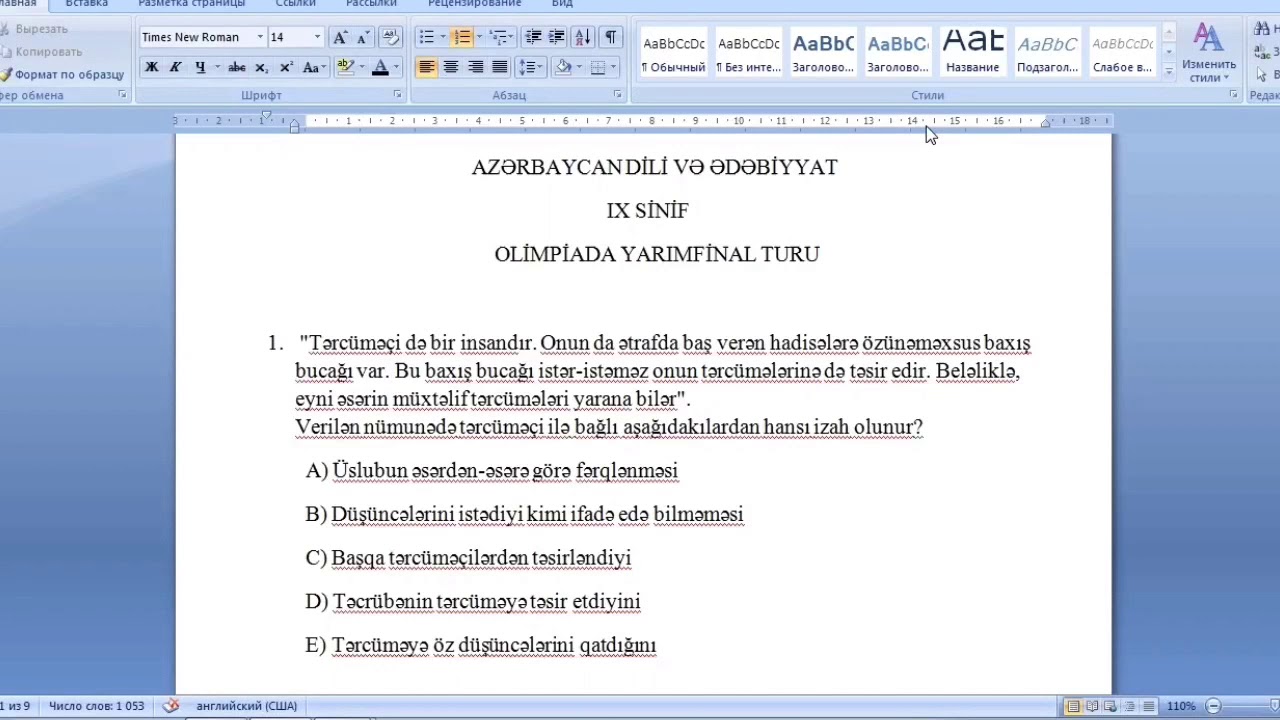
Task: Change language английский (США) in status bar
Action: point(247,706)
